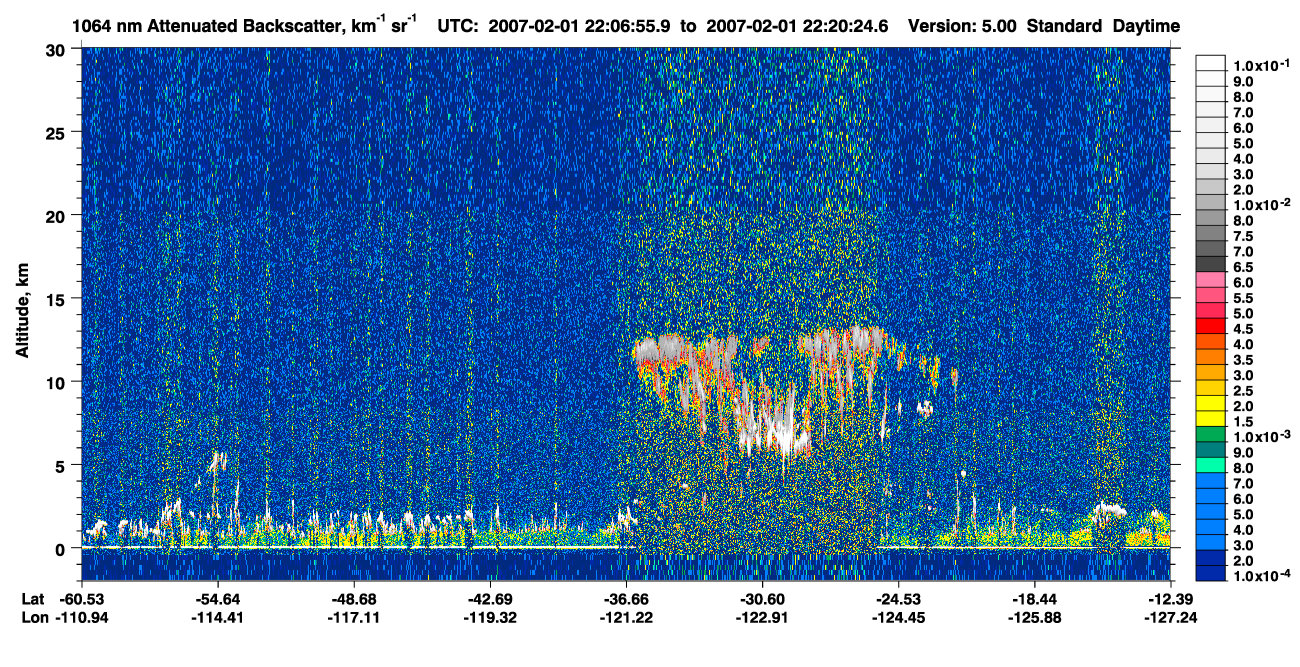Click the white swatch at the top of the scale
This screenshot has height=667, width=1300.
click(x=1210, y=62)
